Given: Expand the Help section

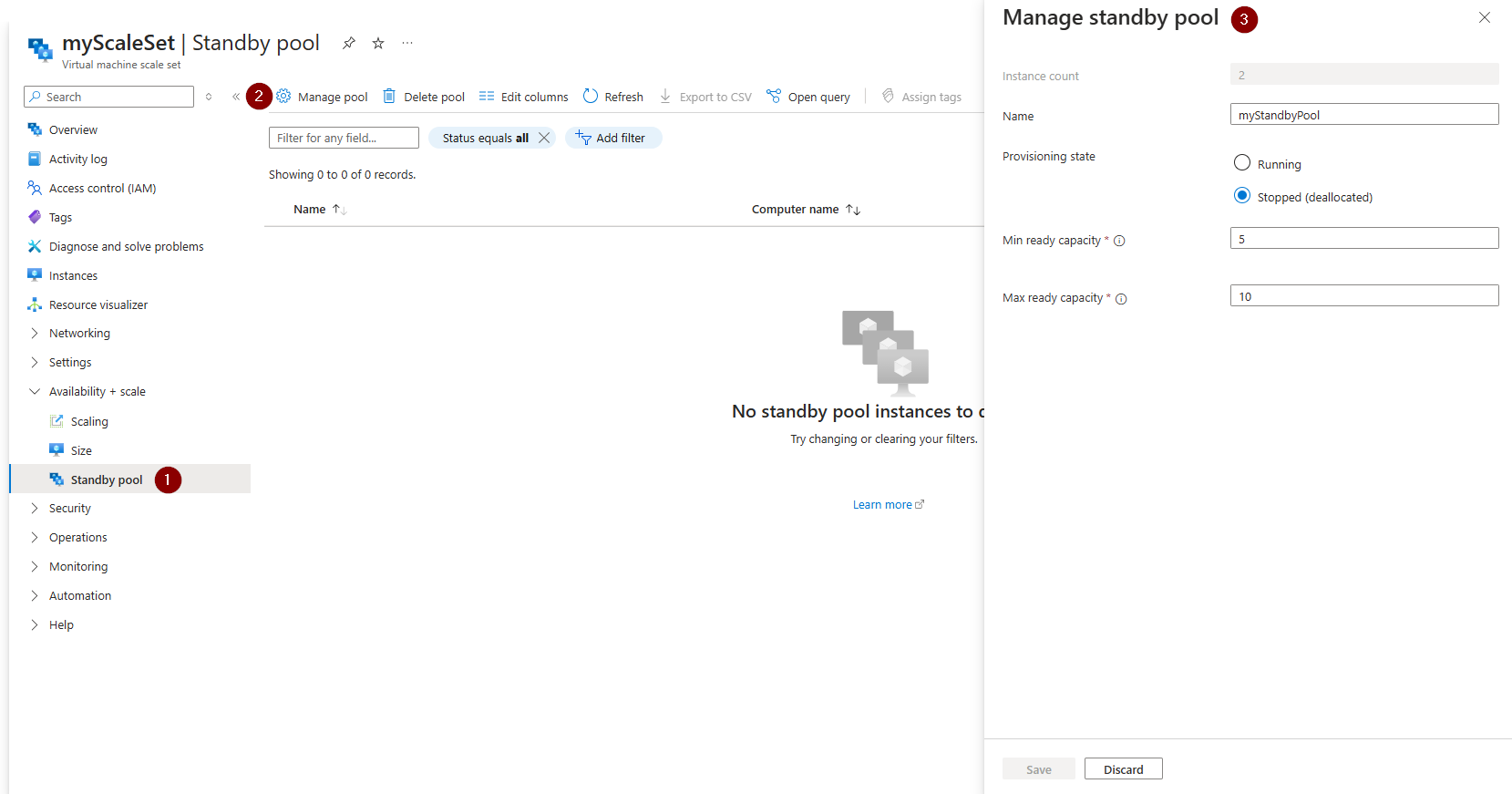Looking at the screenshot, I should coord(35,625).
